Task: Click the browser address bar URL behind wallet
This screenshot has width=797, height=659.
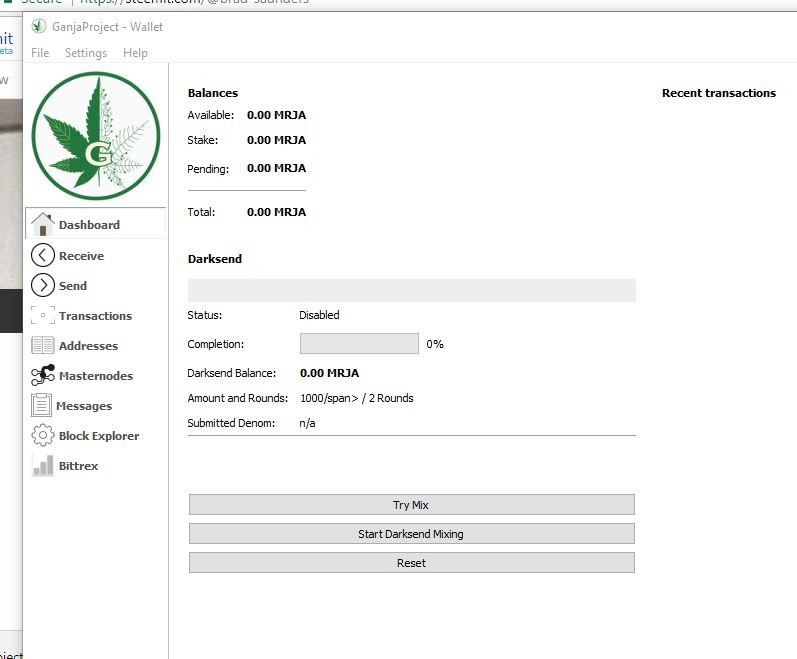Action: pos(194,2)
